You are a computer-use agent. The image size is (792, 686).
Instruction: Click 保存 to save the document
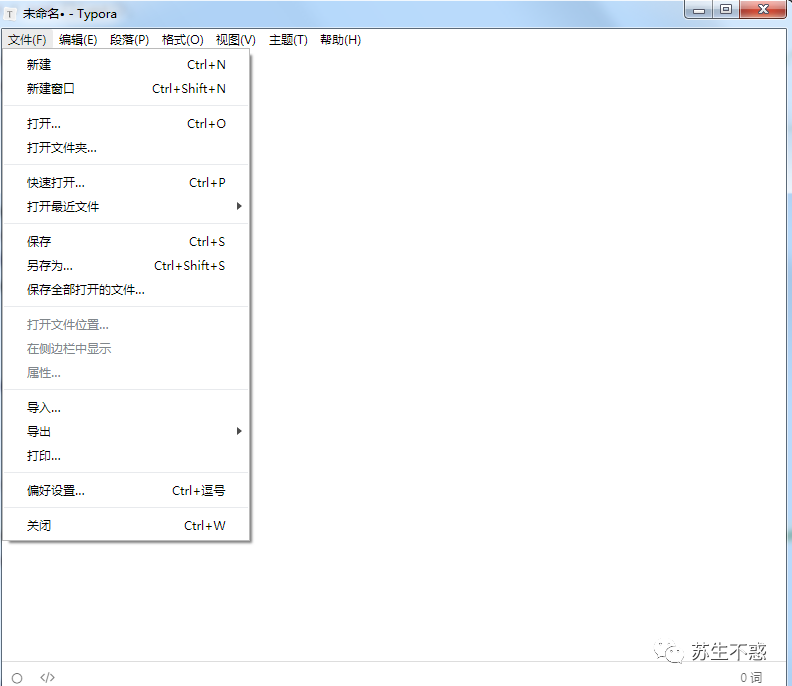[x=126, y=242]
